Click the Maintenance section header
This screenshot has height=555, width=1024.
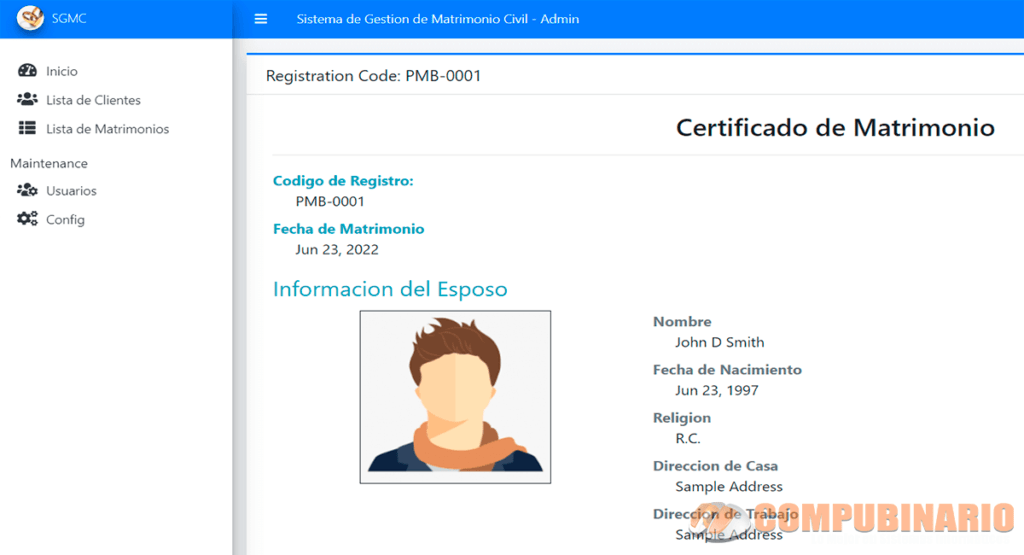[49, 163]
